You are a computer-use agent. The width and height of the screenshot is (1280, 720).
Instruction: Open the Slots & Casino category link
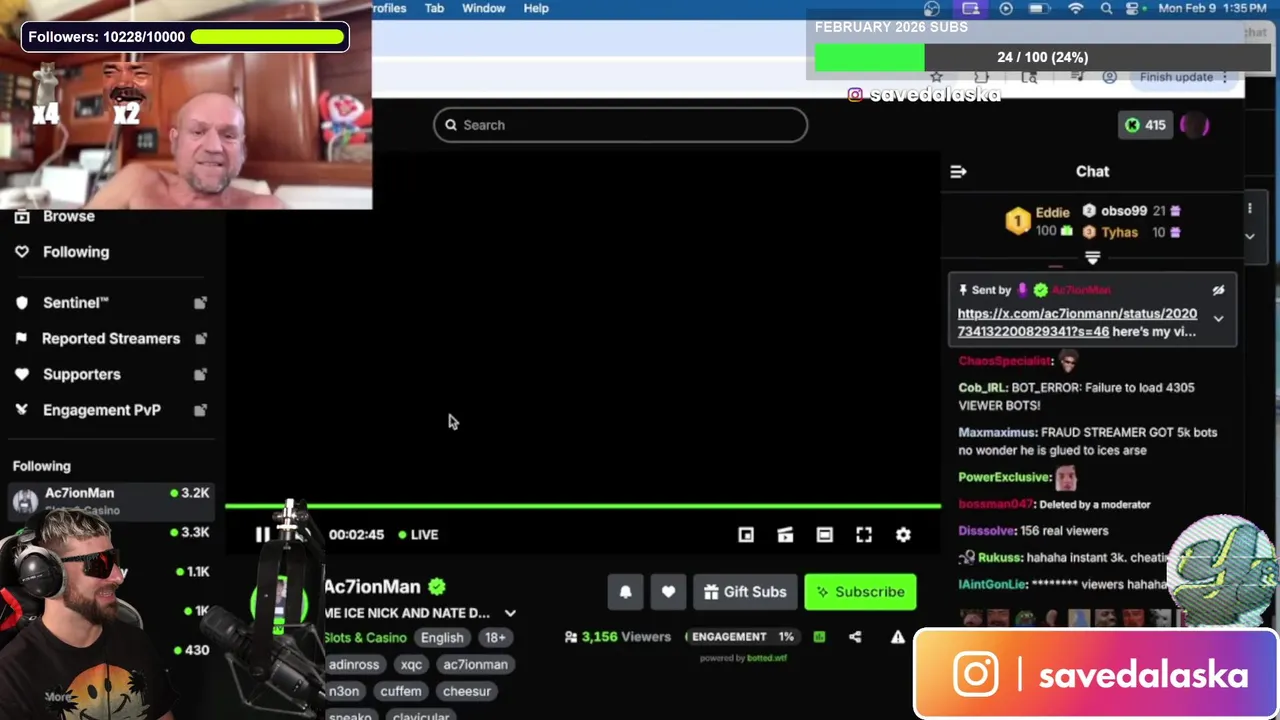[x=365, y=637]
